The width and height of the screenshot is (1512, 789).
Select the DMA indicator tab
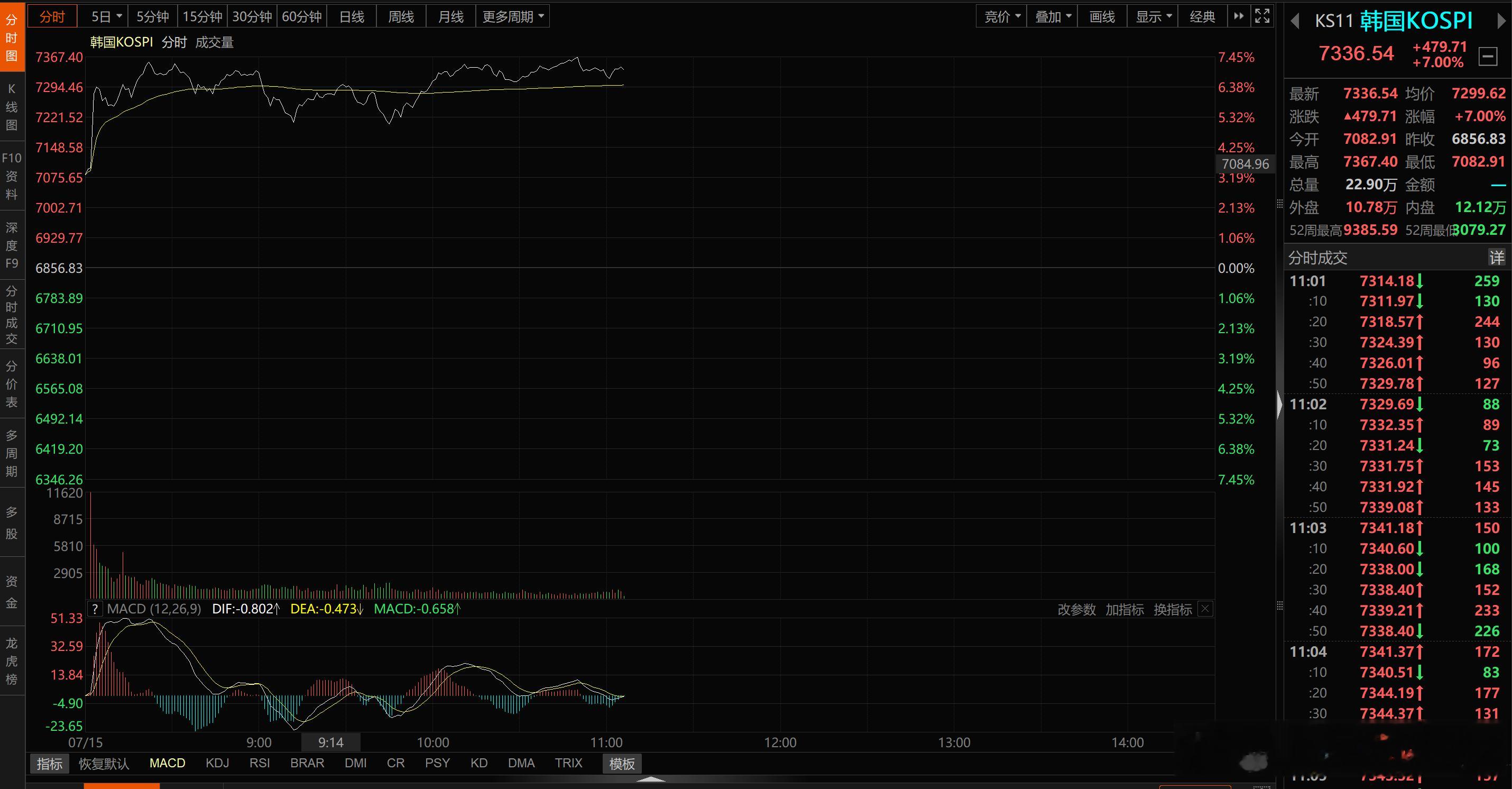pos(521,763)
